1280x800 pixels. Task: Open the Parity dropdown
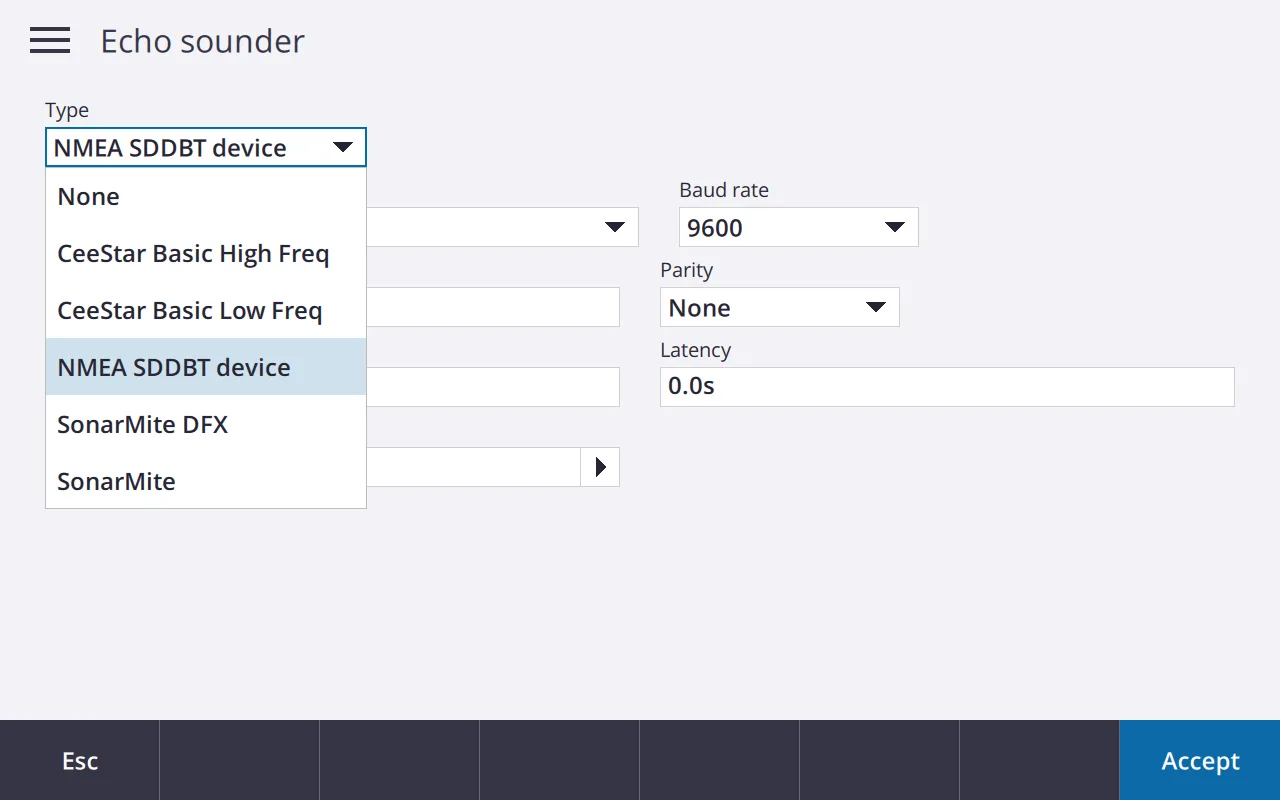point(780,307)
